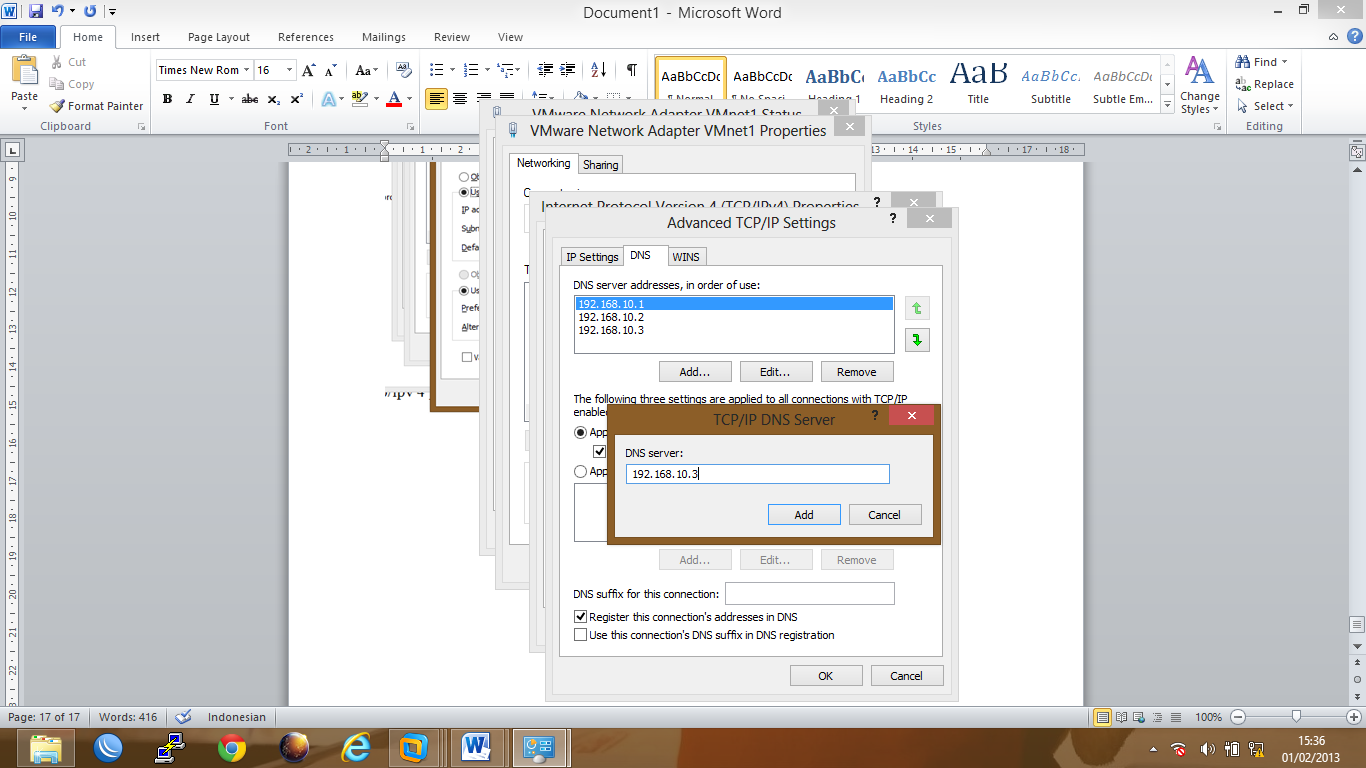The image size is (1366, 768).
Task: Apply Strikethrough formatting
Action: click(x=250, y=99)
